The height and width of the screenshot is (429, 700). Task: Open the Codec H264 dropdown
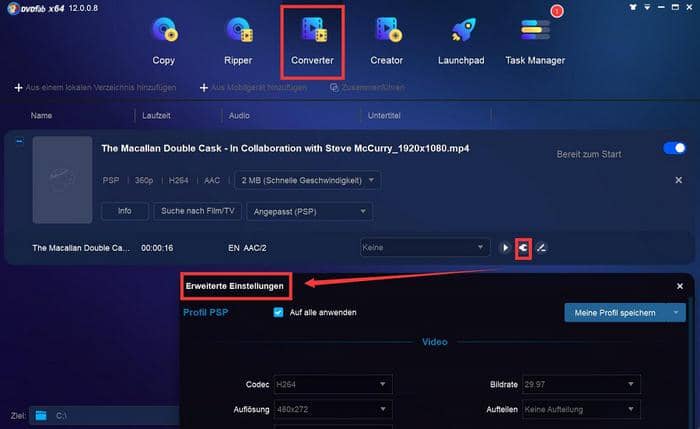point(333,384)
